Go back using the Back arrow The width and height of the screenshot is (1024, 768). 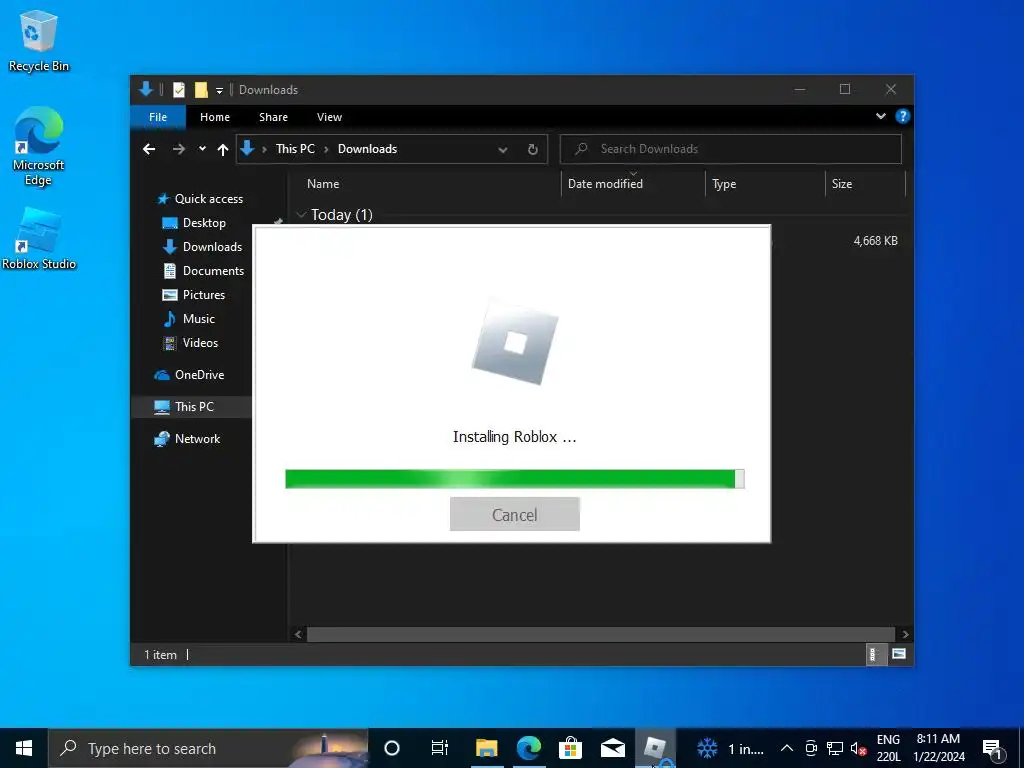[149, 149]
